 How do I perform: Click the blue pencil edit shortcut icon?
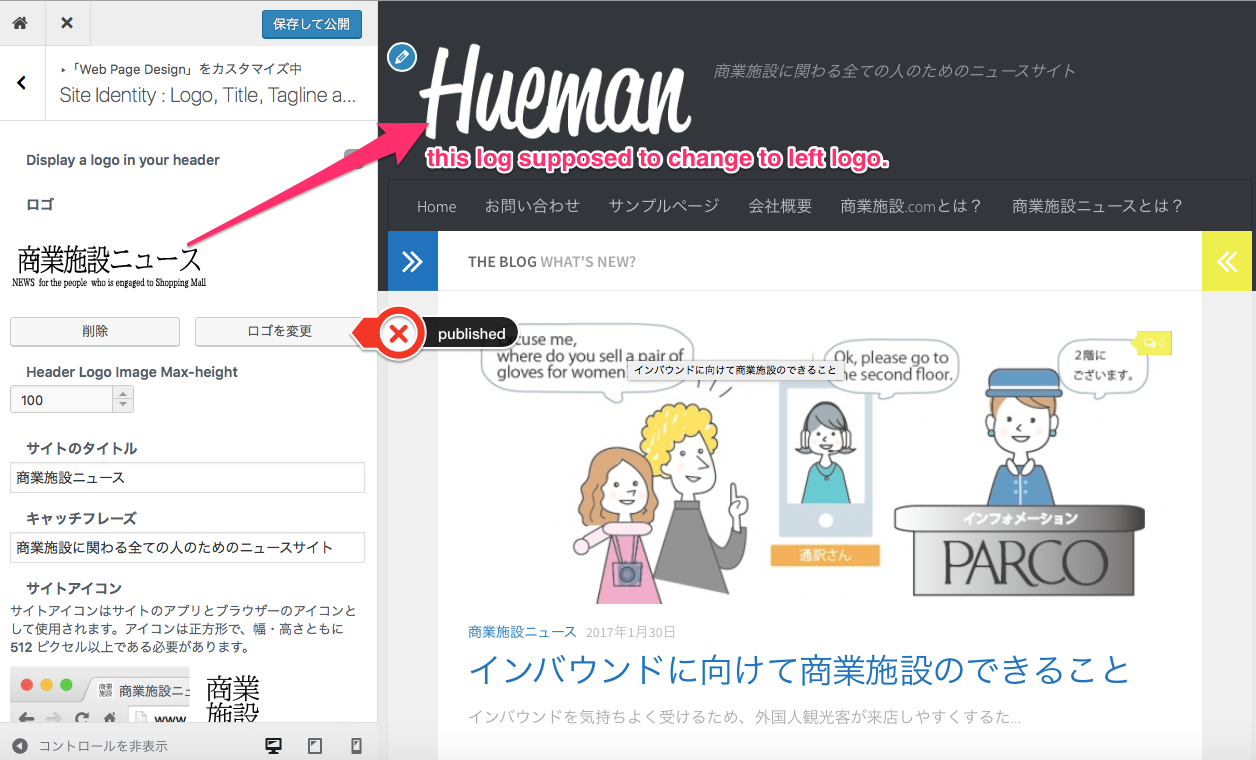[401, 57]
